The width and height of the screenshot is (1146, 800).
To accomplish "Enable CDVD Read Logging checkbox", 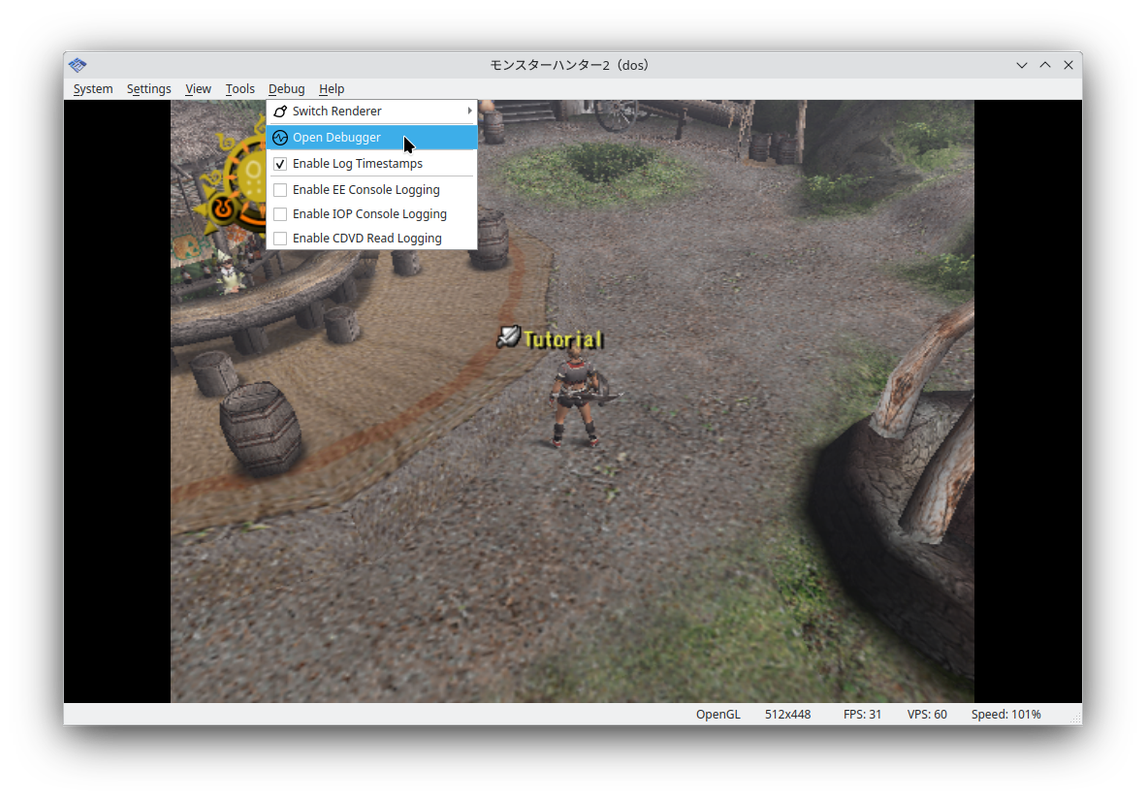I will click(x=280, y=238).
